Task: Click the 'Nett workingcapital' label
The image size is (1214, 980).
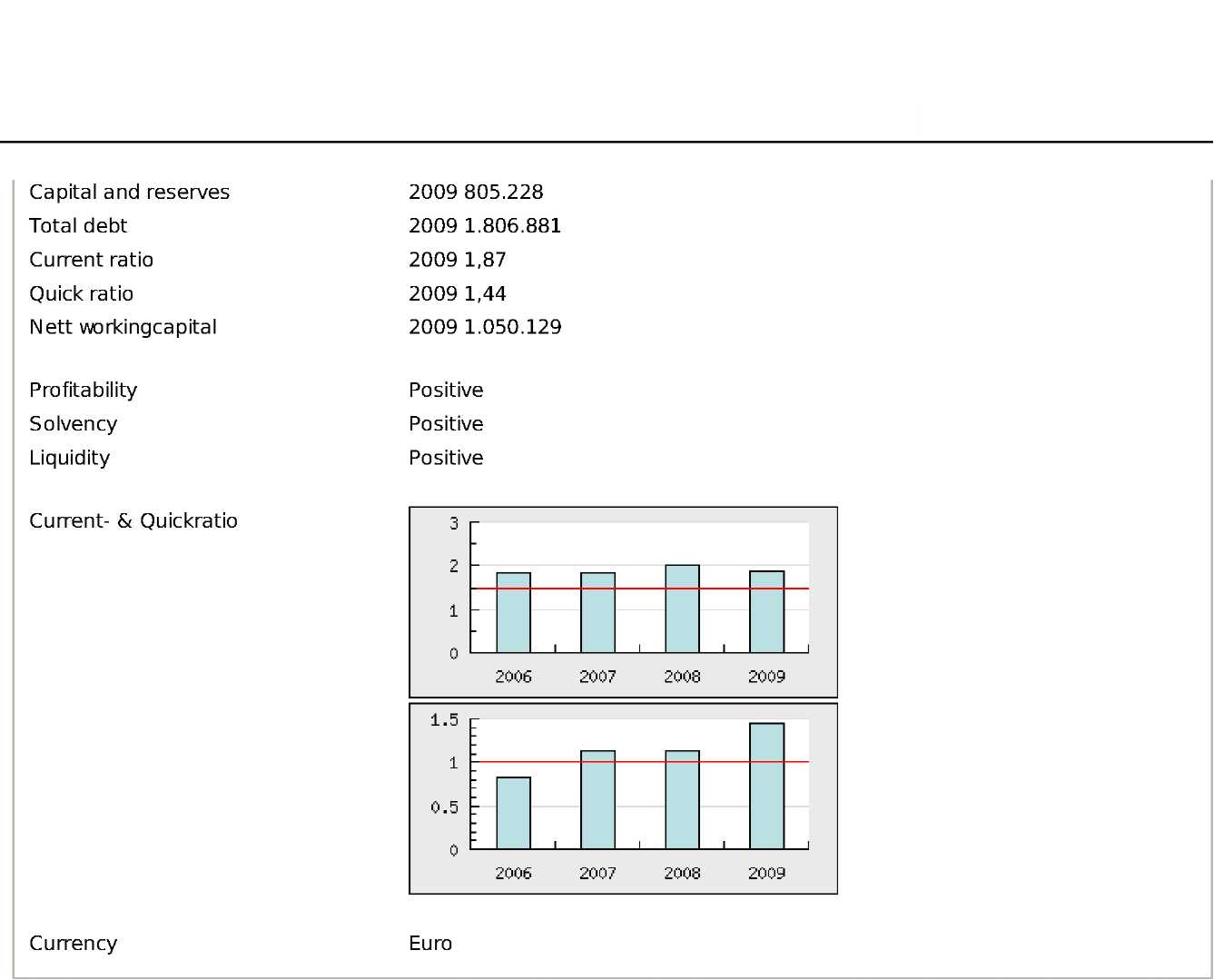Action: pyautogui.click(x=123, y=327)
